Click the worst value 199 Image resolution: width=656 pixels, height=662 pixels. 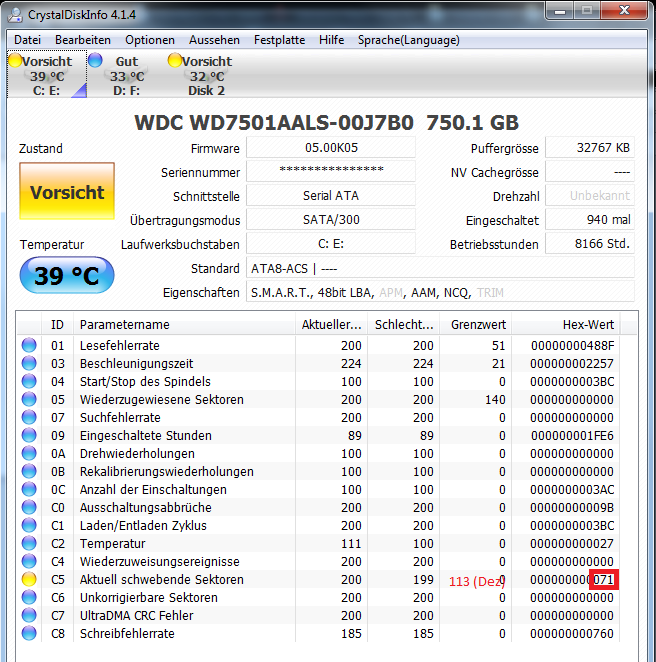pos(423,580)
